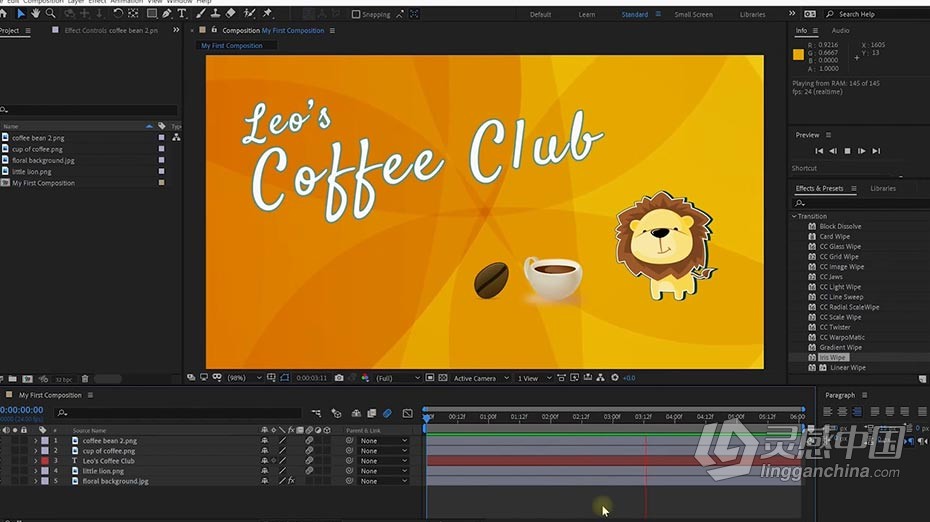Toggle Hide Shy Layers switch in timeline
The height and width of the screenshot is (522, 930).
point(356,413)
